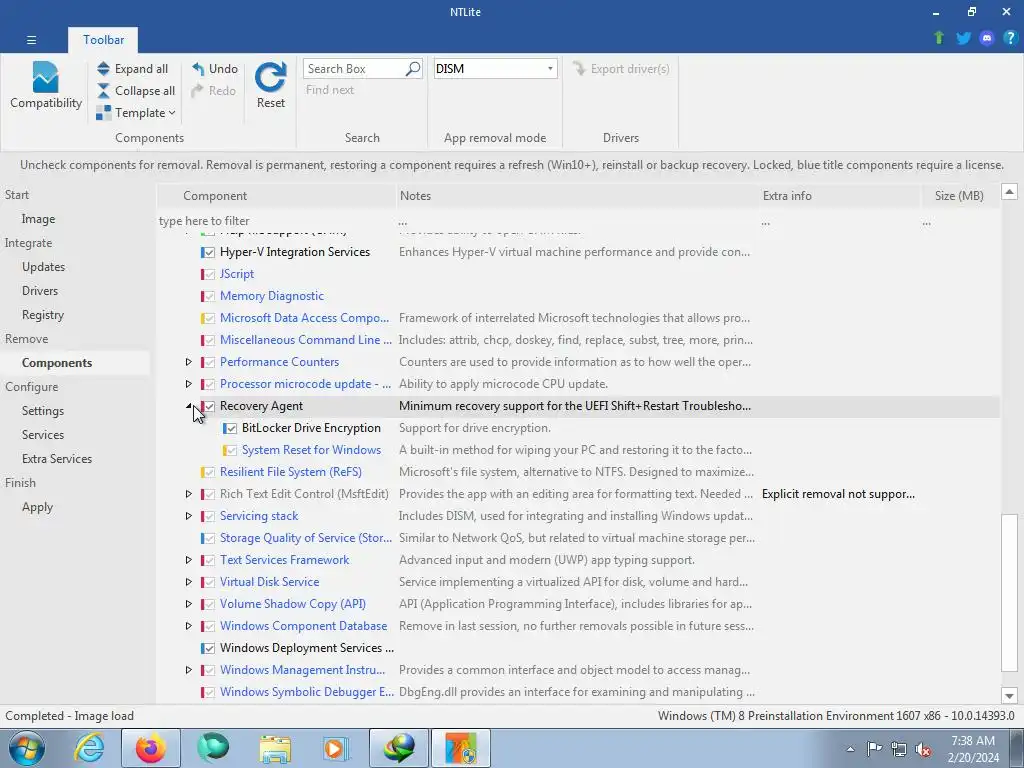Go to the Apply page
Image resolution: width=1024 pixels, height=768 pixels.
point(37,507)
